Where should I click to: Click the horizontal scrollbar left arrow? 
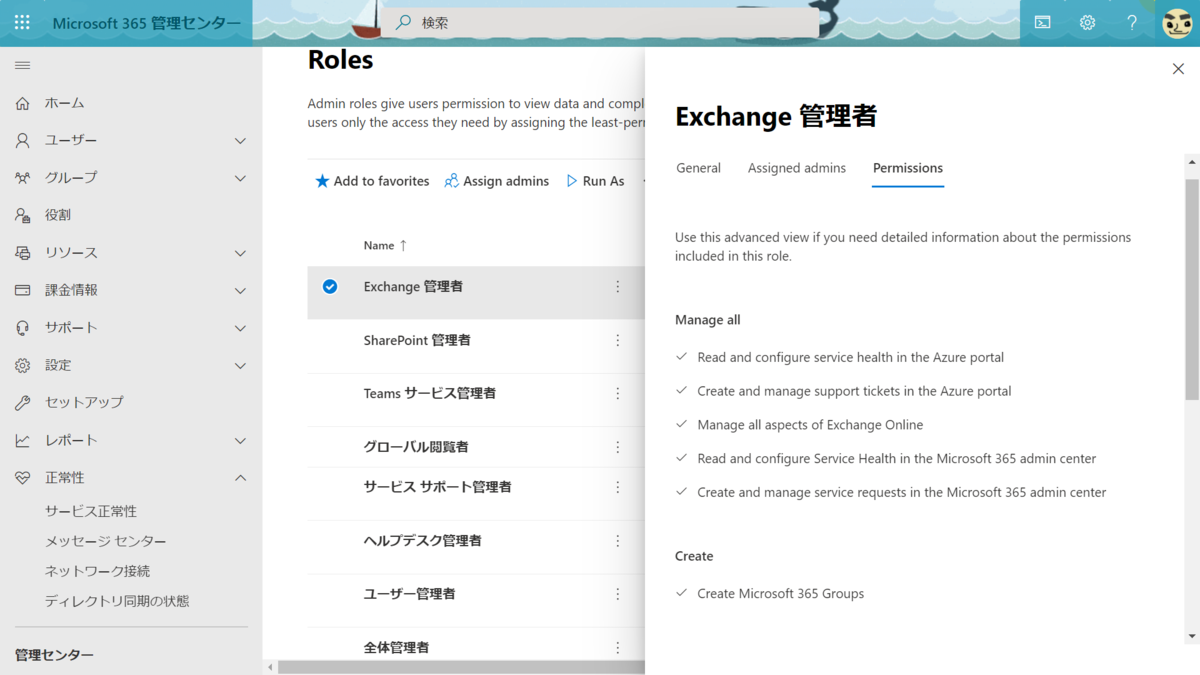[x=270, y=667]
